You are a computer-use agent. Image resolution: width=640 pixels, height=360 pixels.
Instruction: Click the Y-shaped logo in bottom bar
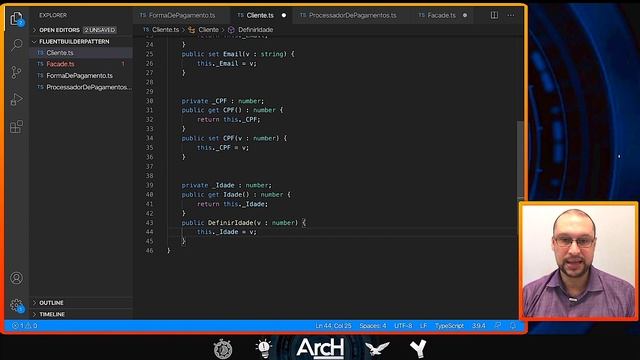[418, 349]
